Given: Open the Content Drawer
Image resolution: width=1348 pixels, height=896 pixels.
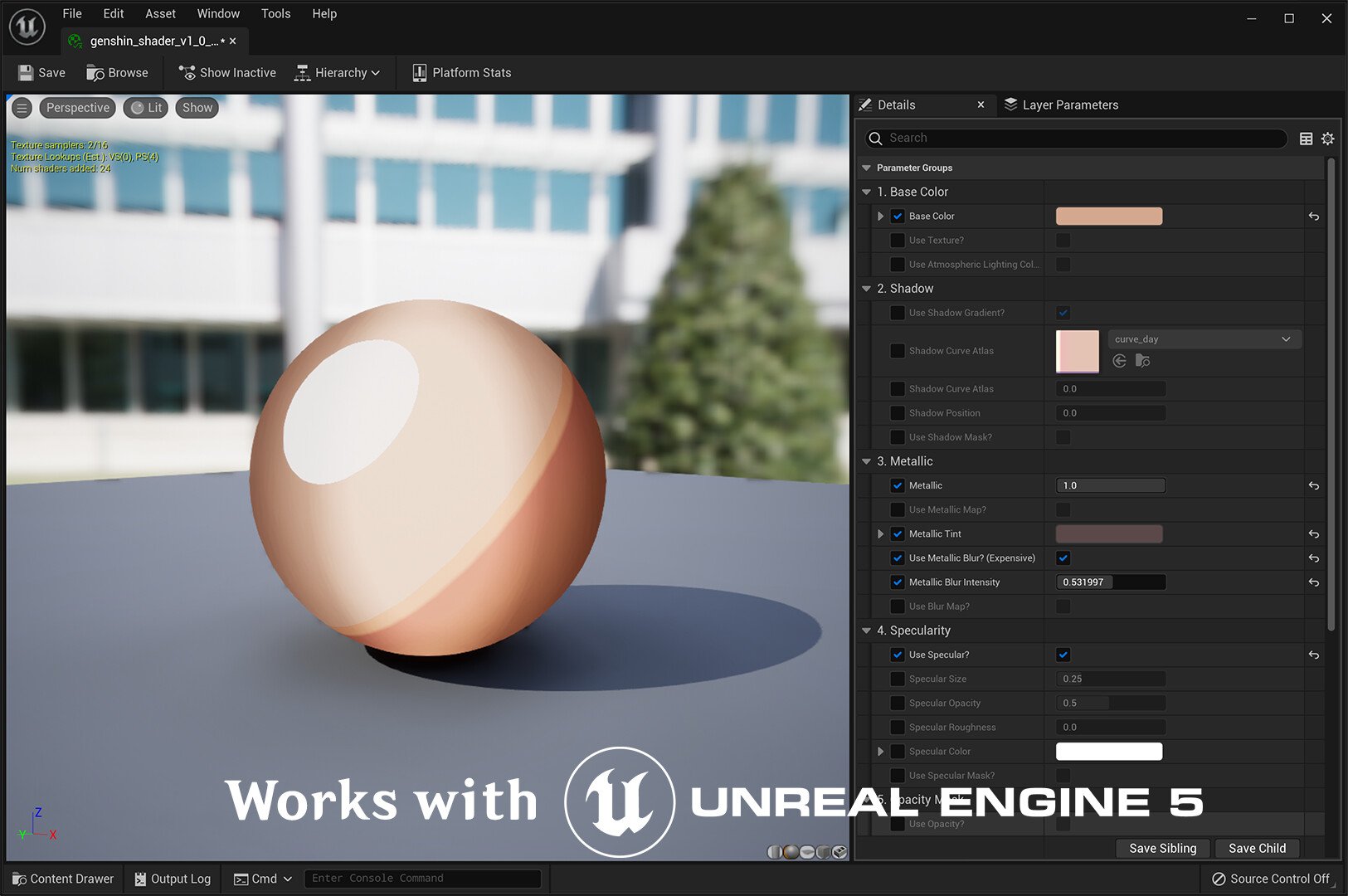Looking at the screenshot, I should tap(63, 879).
